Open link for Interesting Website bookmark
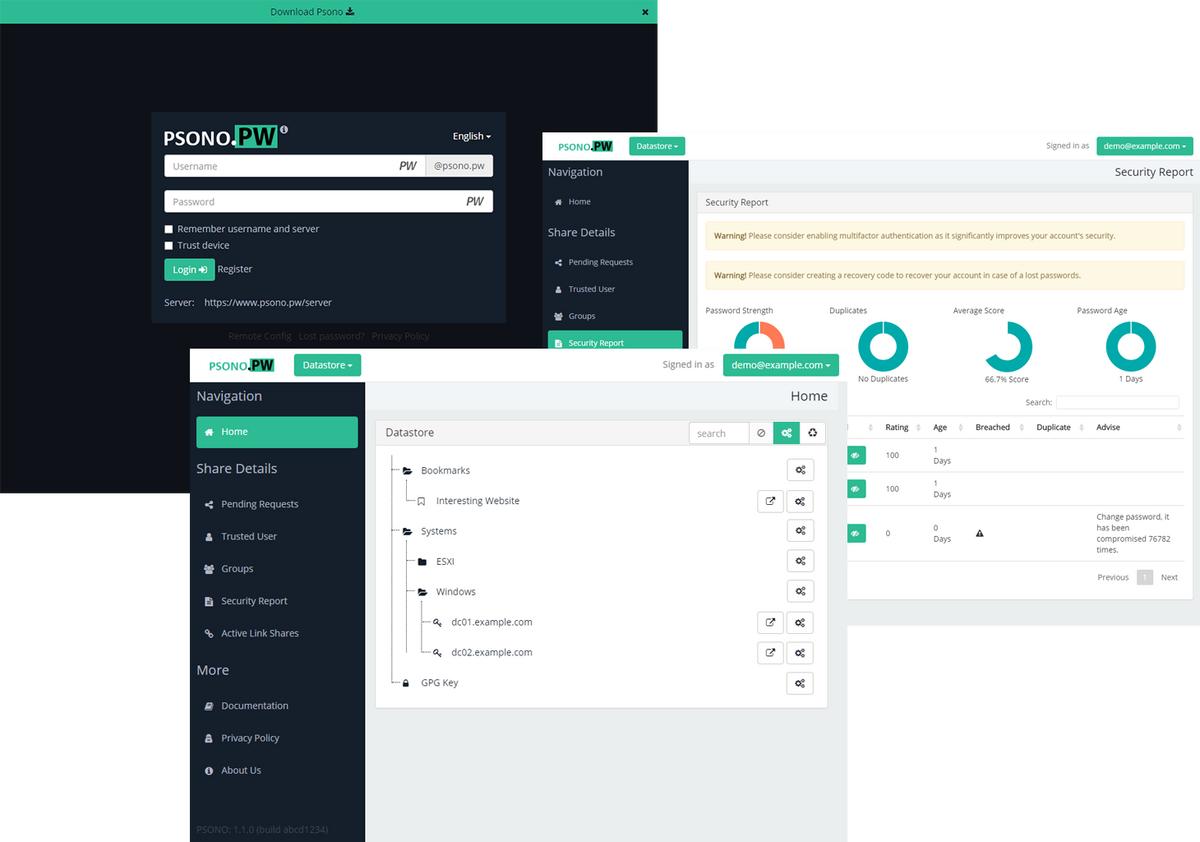This screenshot has height=842, width=1200. (x=770, y=501)
